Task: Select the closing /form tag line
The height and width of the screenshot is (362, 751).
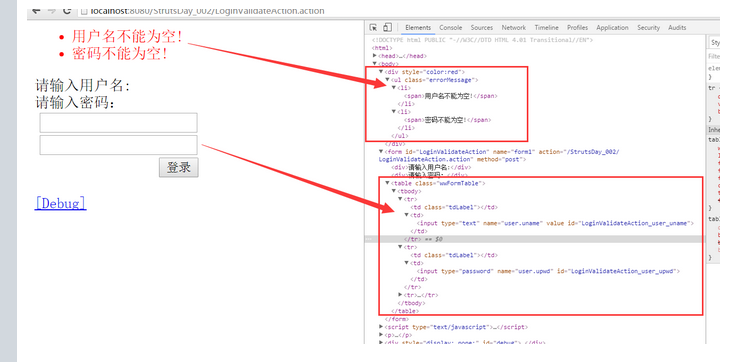Action: pyautogui.click(x=397, y=319)
